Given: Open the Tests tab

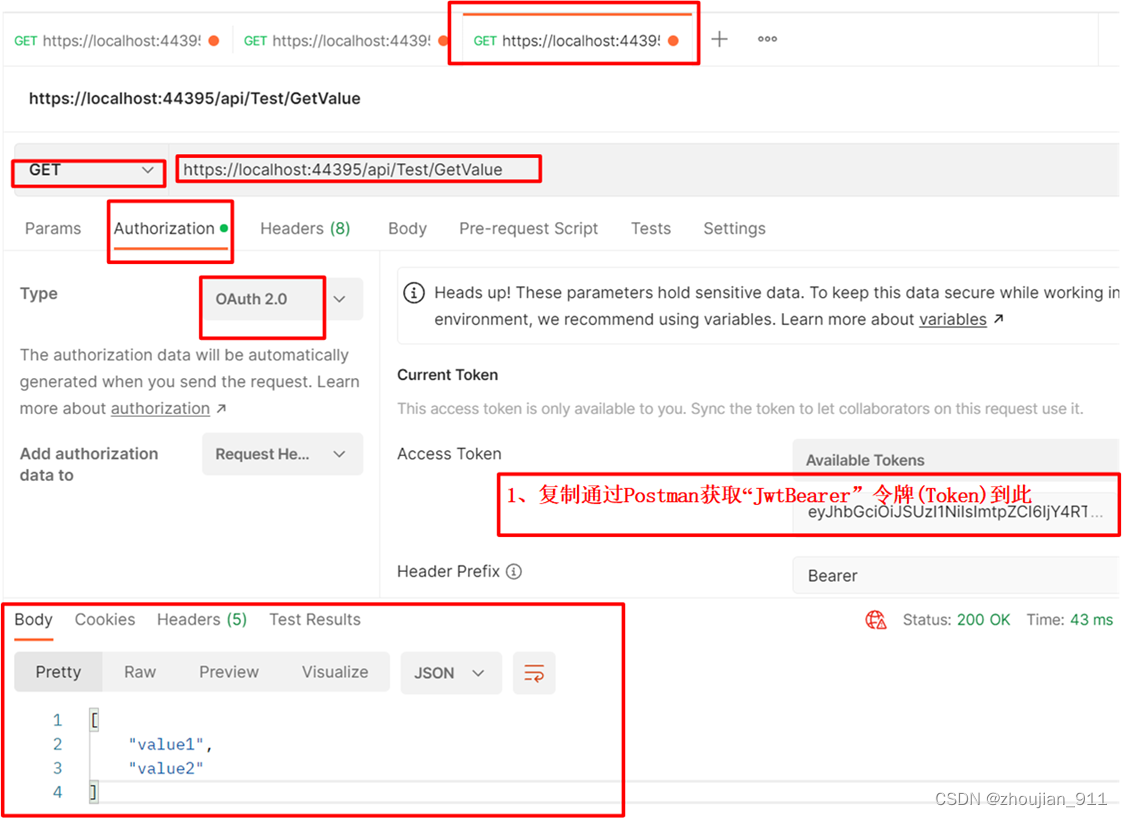Looking at the screenshot, I should [650, 228].
